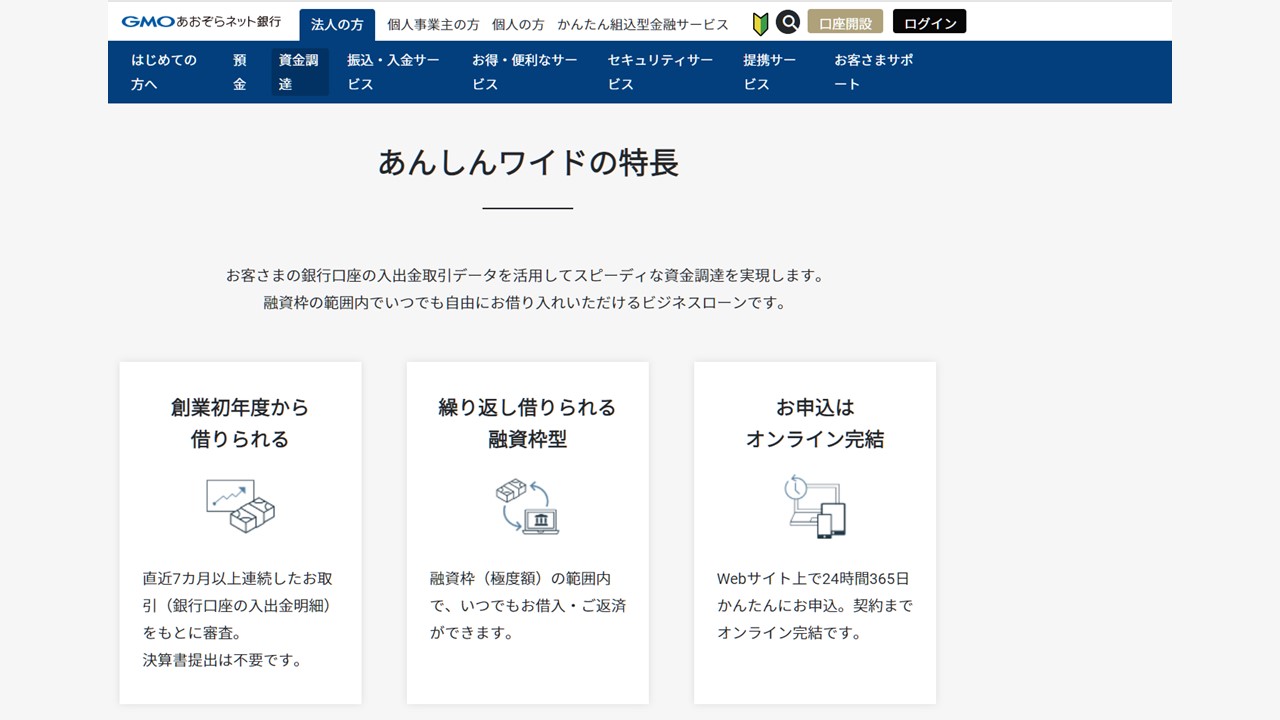
Task: Open the かんたん組込型金融サービス page
Action: tap(643, 24)
